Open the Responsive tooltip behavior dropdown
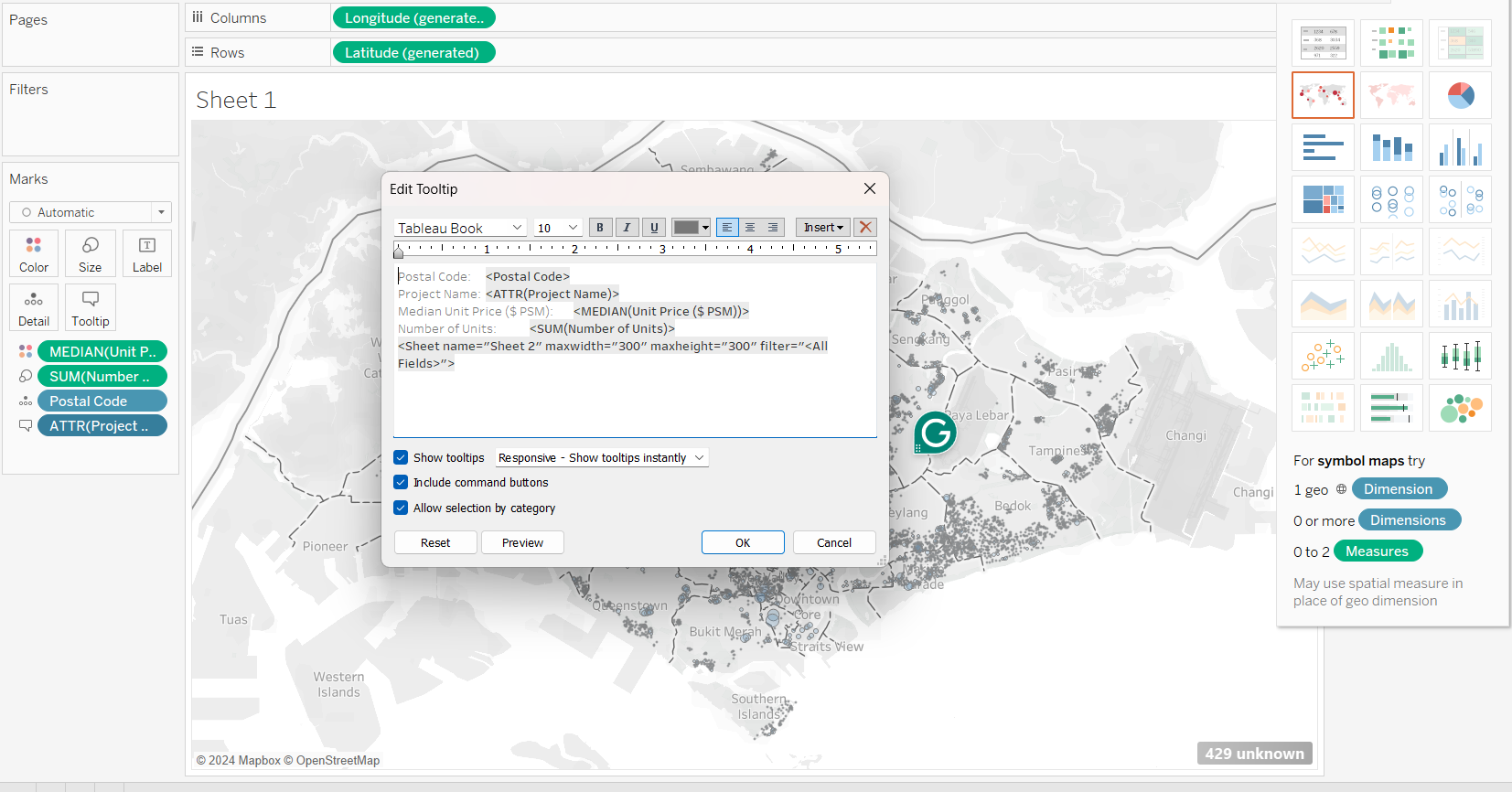Viewport: 1512px width, 792px height. click(601, 457)
